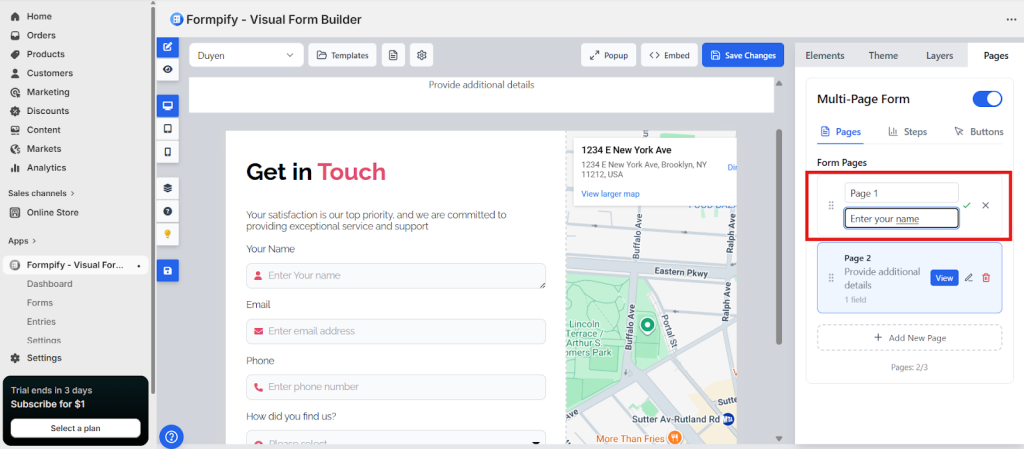
Task: Switch to the Theme tab
Action: point(882,56)
